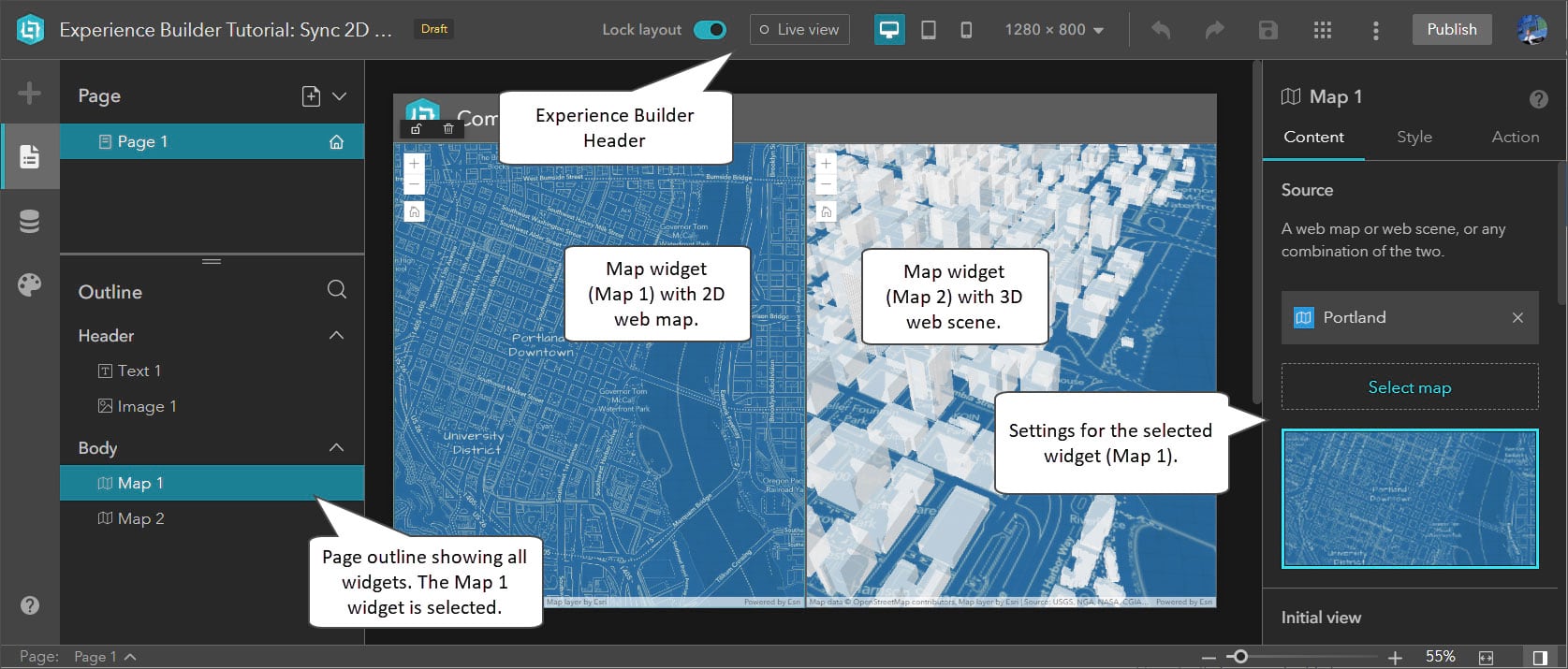Decrease canvas zoom with minus button
The image size is (1568, 669).
click(x=1209, y=658)
